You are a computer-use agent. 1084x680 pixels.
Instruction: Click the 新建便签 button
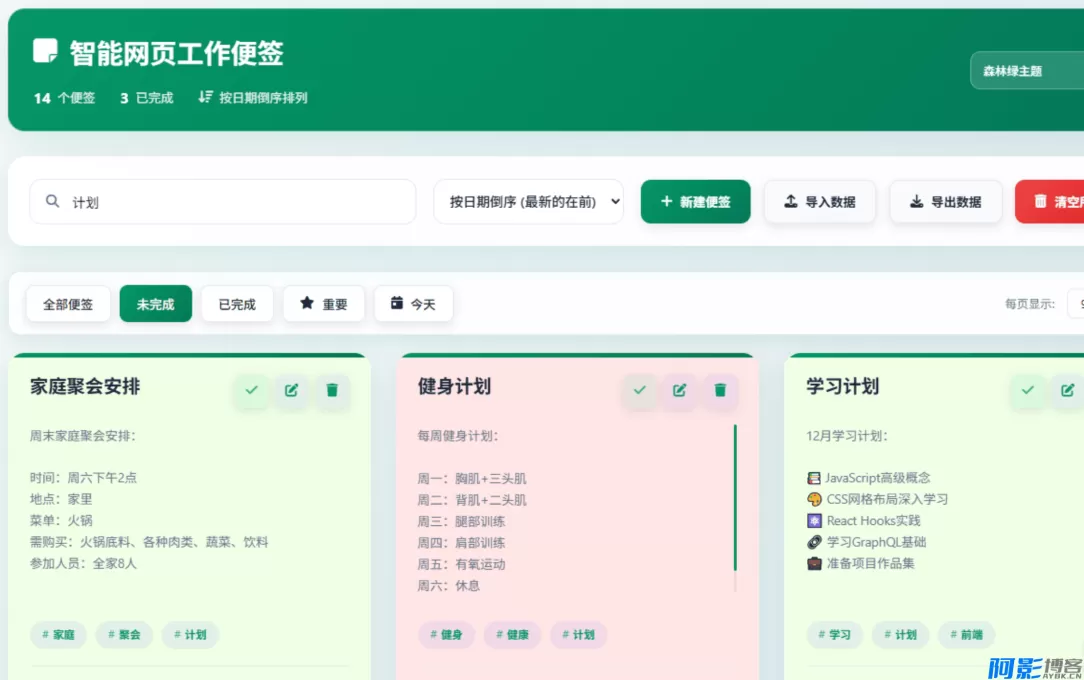[695, 201]
